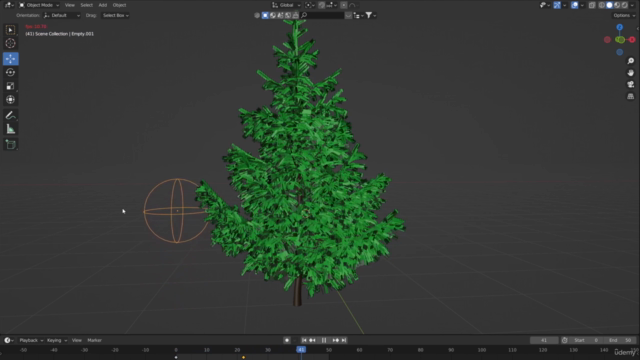The width and height of the screenshot is (640, 360).
Task: Open the overlays dropdown arrow
Action: pyautogui.click(x=582, y=5)
